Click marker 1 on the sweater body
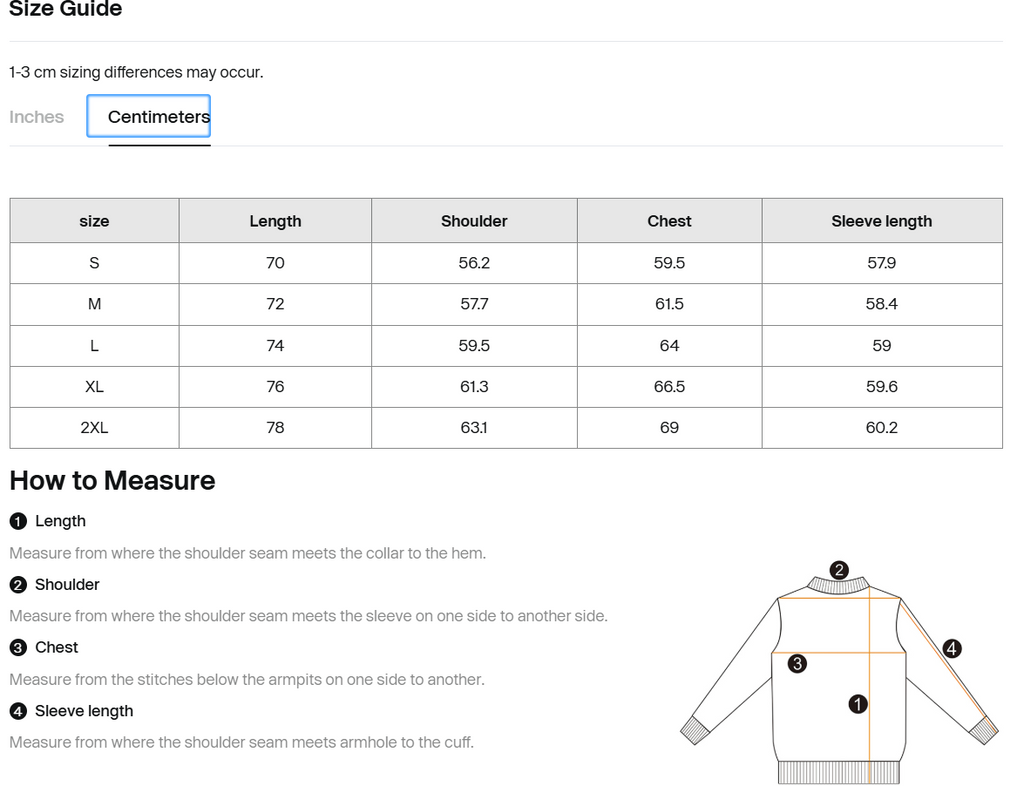Viewport: 1024px width, 786px height. [857, 704]
